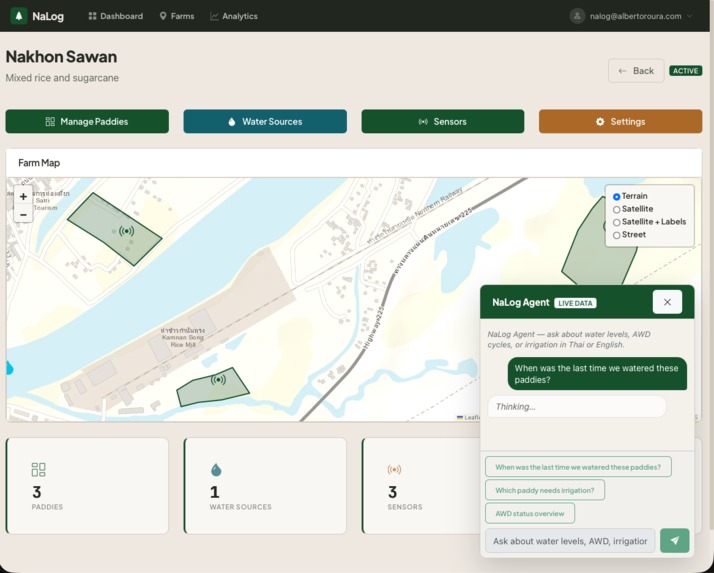Click the Kamnan Song Rice Mill map label
Viewport: 714px width, 573px height.
[183, 338]
